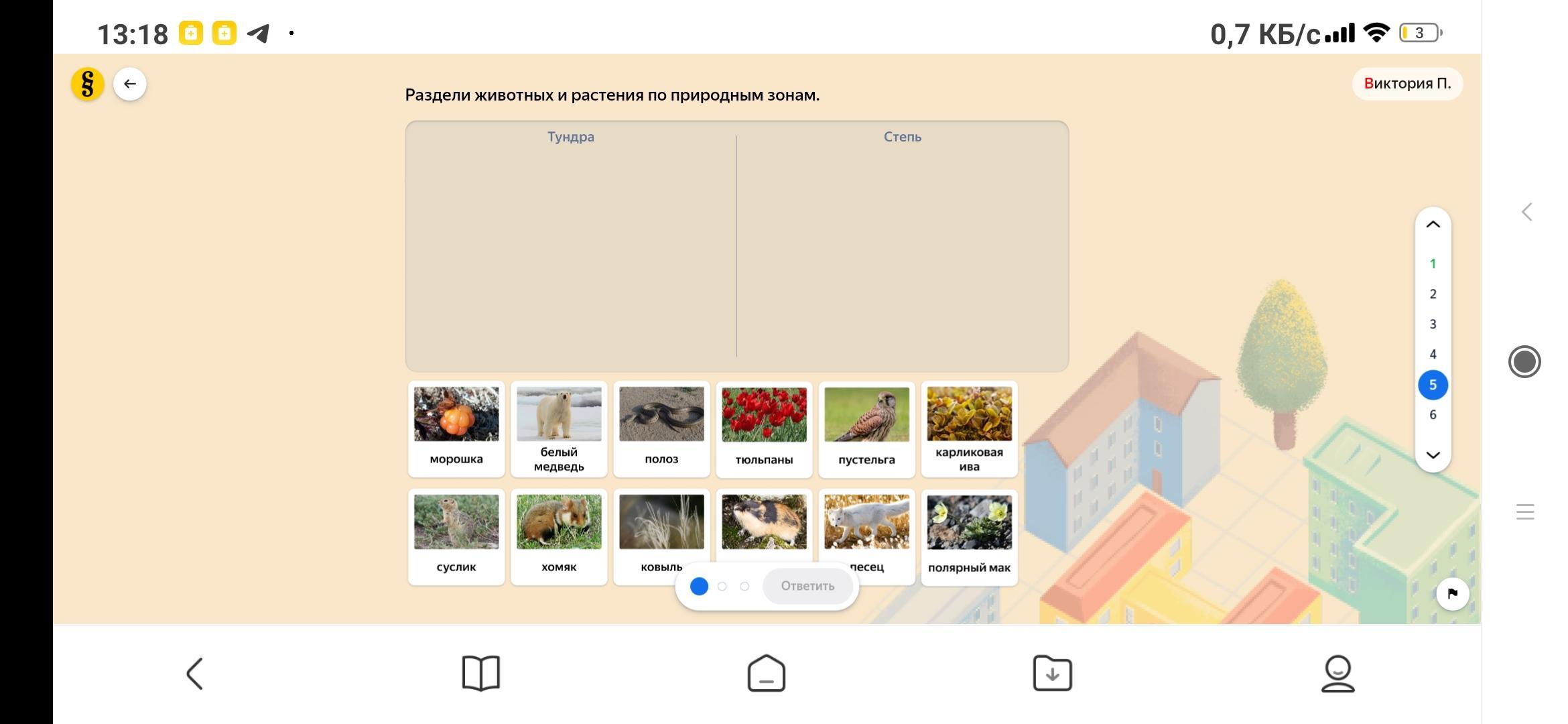
Task: Open the user profile icon
Action: pyautogui.click(x=1337, y=673)
